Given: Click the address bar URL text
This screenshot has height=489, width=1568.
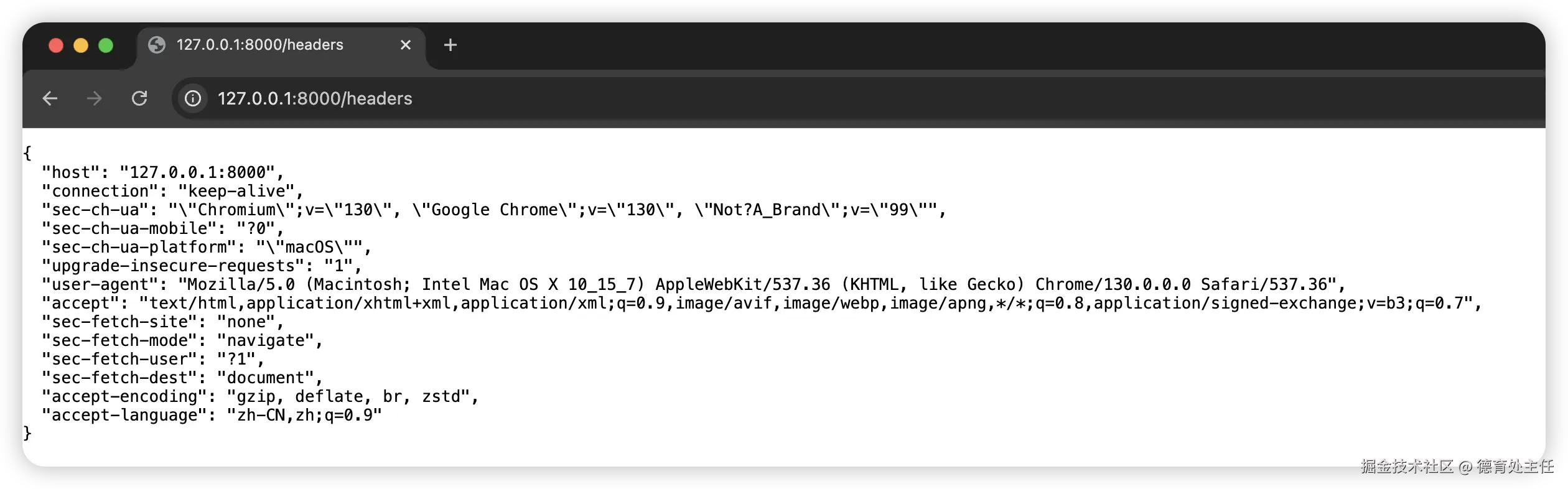Looking at the screenshot, I should point(315,98).
